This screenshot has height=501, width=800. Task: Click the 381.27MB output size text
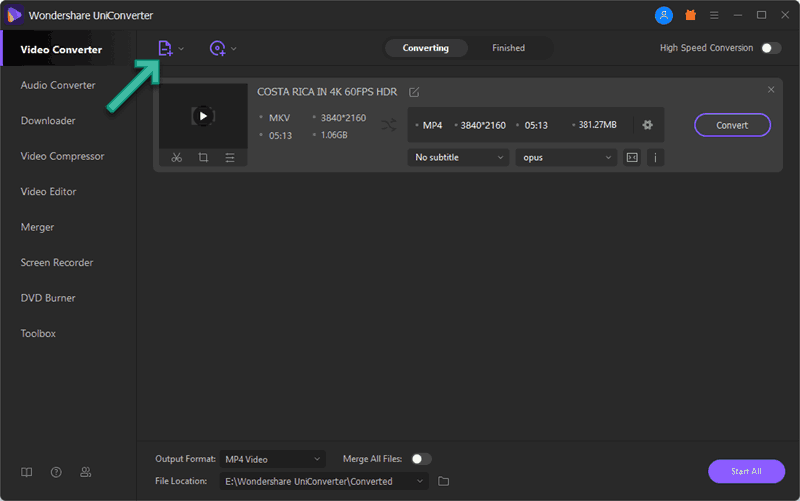[x=597, y=125]
